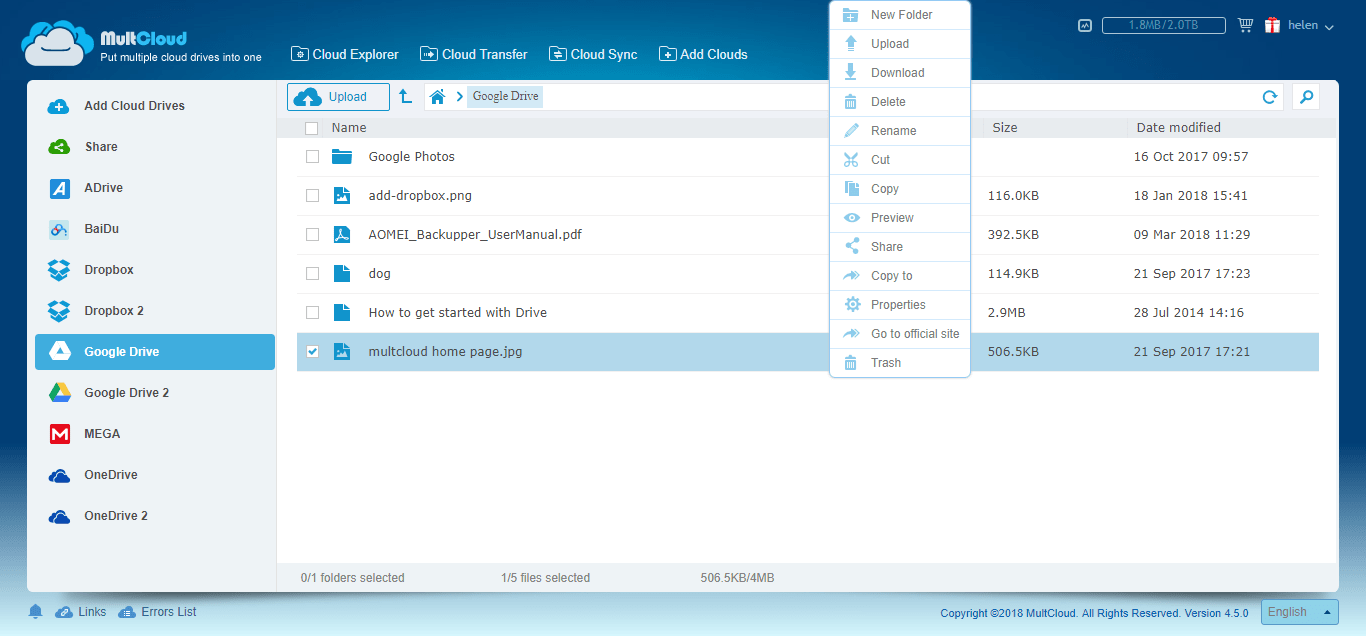Open Properties from context menu
Screen dimensions: 1366x637
coord(900,305)
